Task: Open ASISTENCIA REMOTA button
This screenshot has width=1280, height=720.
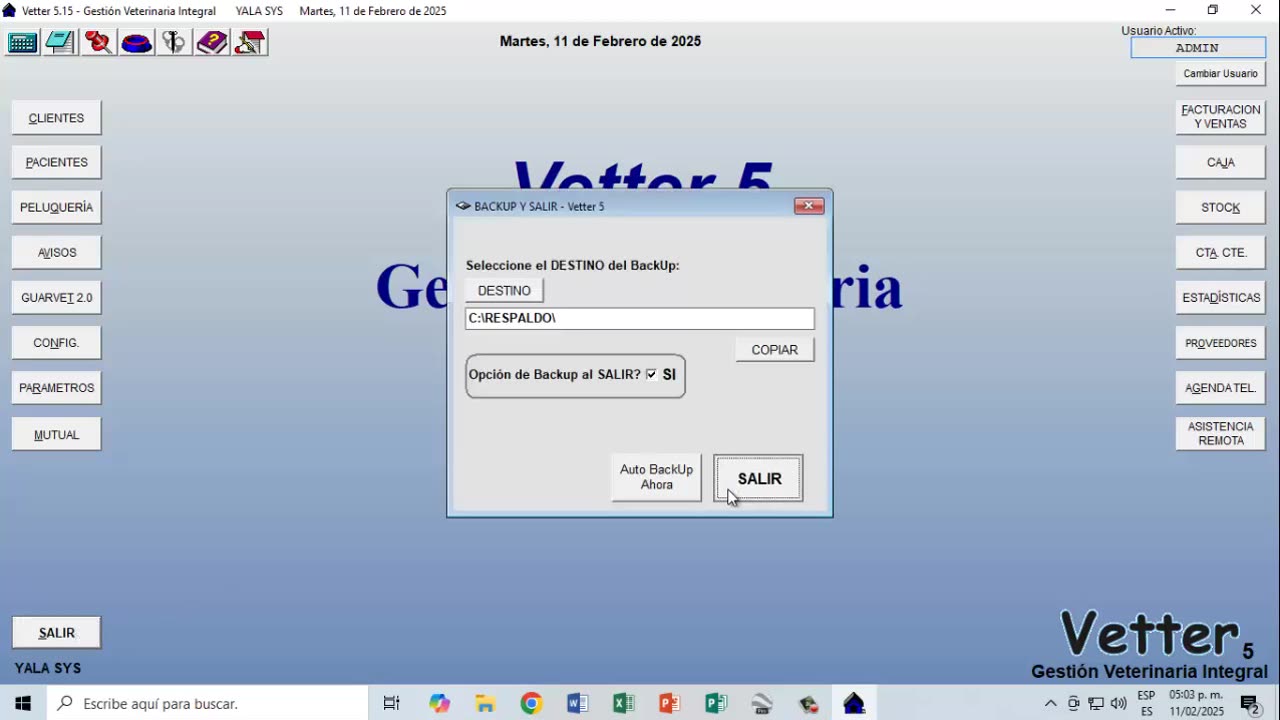Action: (x=1221, y=433)
